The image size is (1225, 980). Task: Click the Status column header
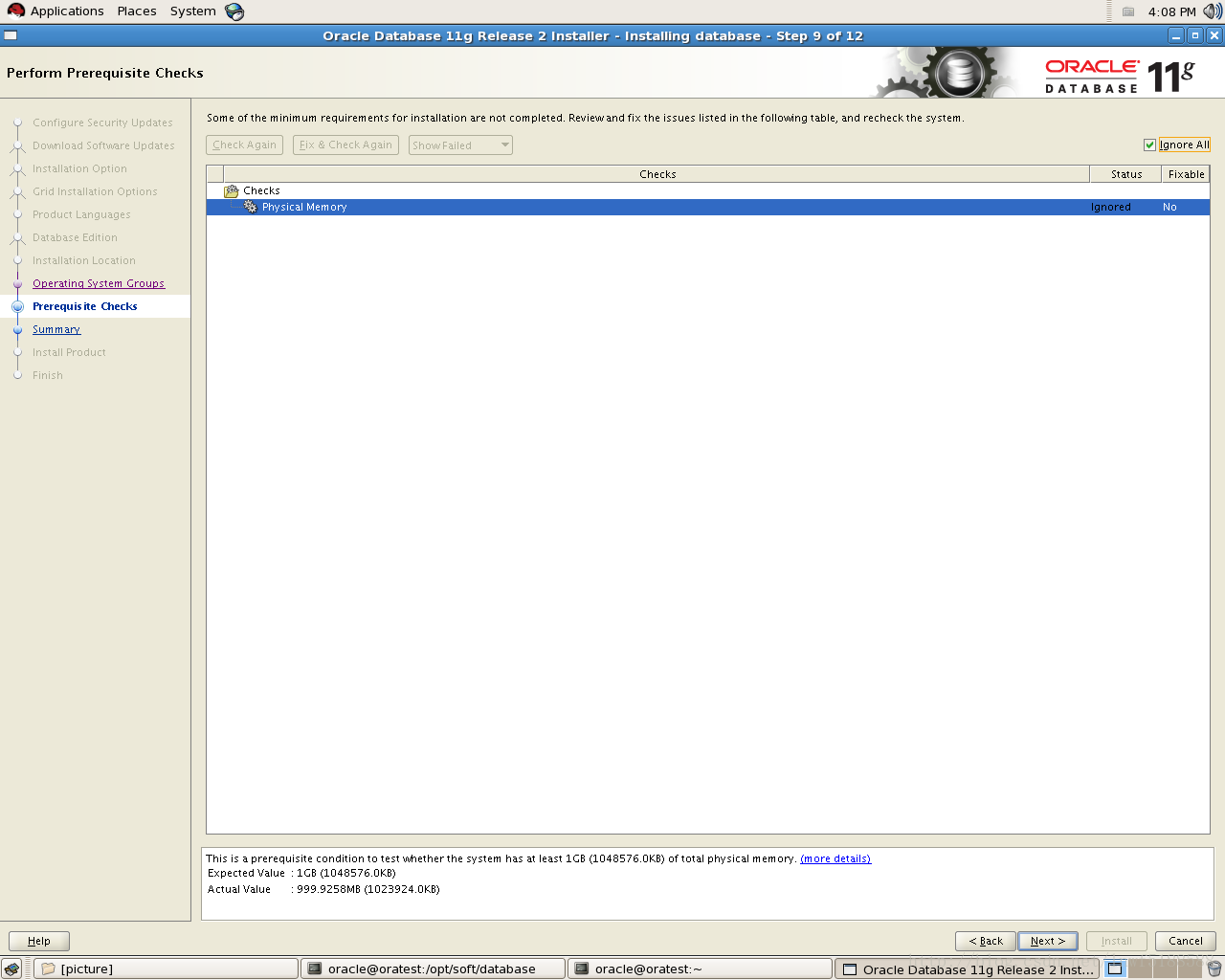pyautogui.click(x=1126, y=174)
